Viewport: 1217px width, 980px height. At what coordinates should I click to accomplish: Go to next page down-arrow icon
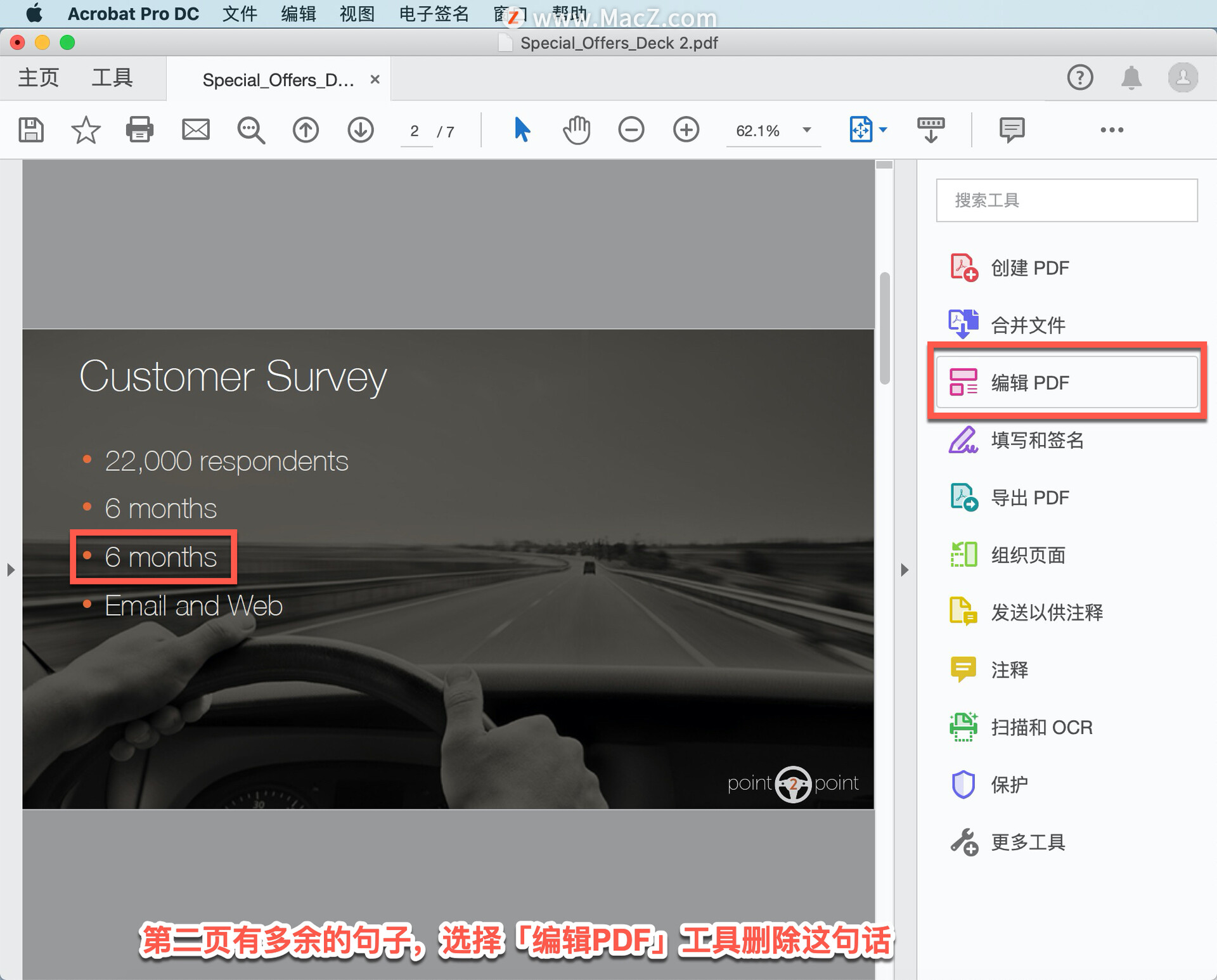coord(360,130)
